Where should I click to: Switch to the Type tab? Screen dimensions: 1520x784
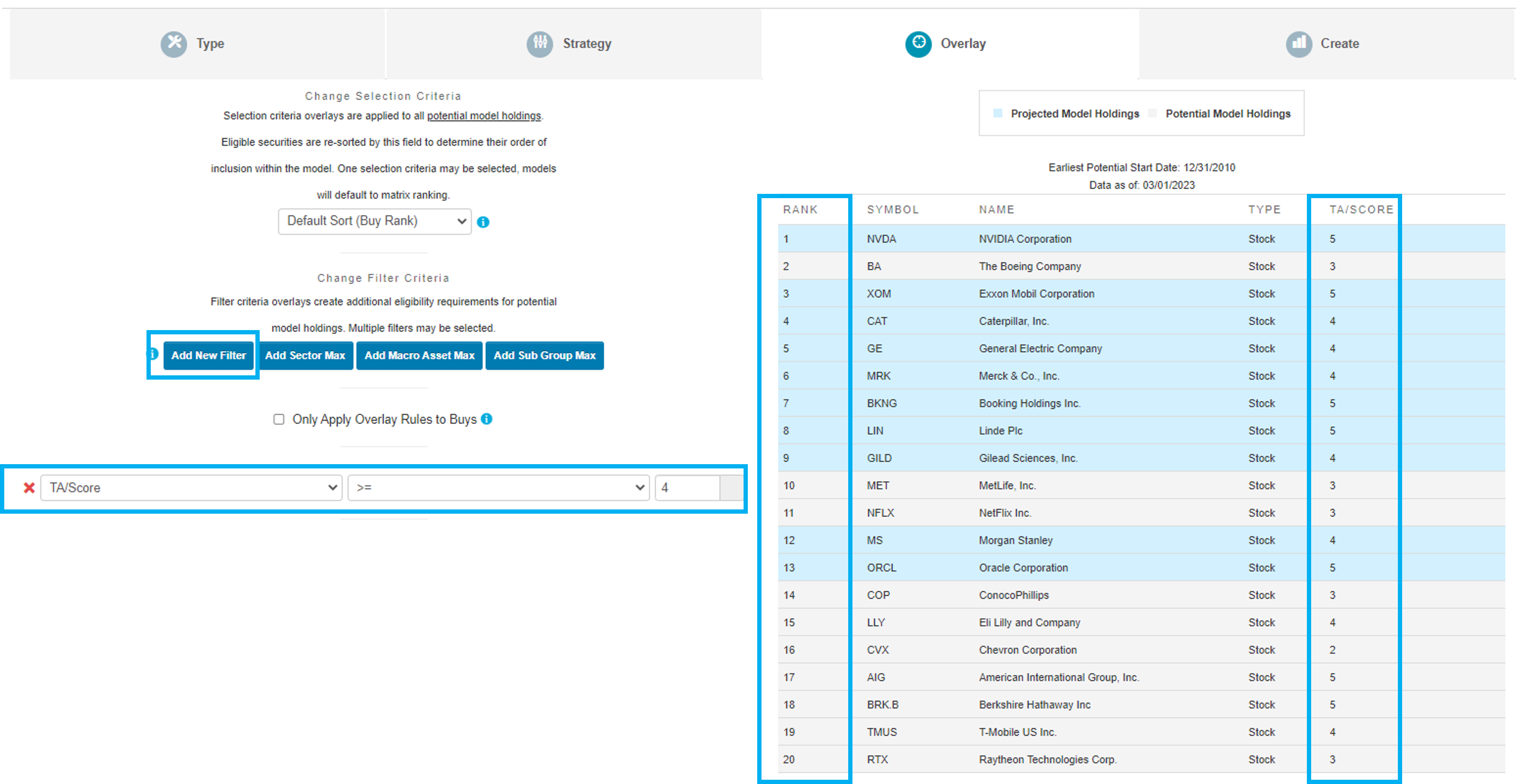197,44
